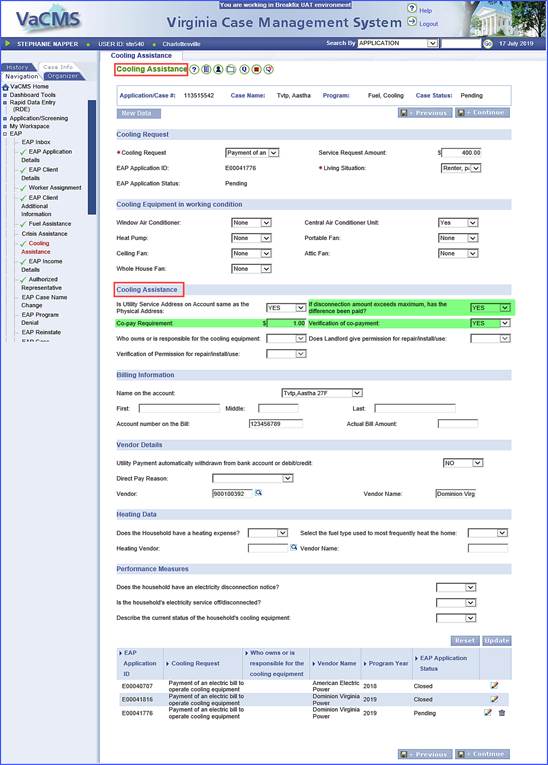Viewport: 548px width, 765px height.
Task: Click the green play arrow beside STEPHANIE NAPPER
Action: point(7,43)
